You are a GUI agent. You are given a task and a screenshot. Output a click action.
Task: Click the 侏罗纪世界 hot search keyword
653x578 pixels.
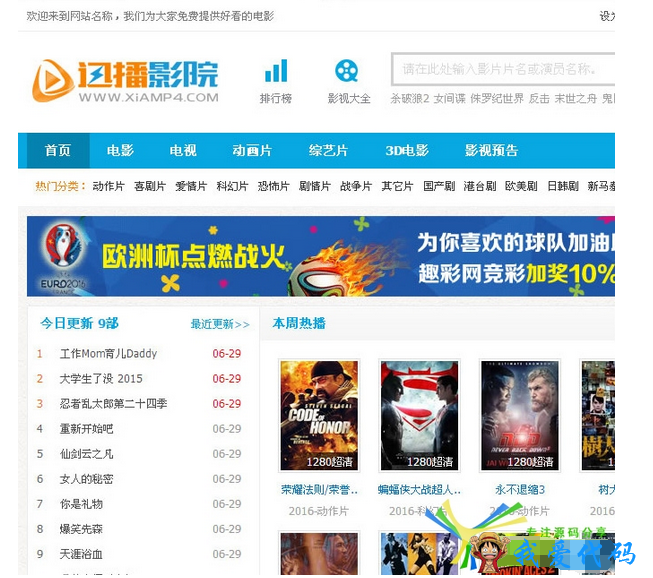[497, 99]
